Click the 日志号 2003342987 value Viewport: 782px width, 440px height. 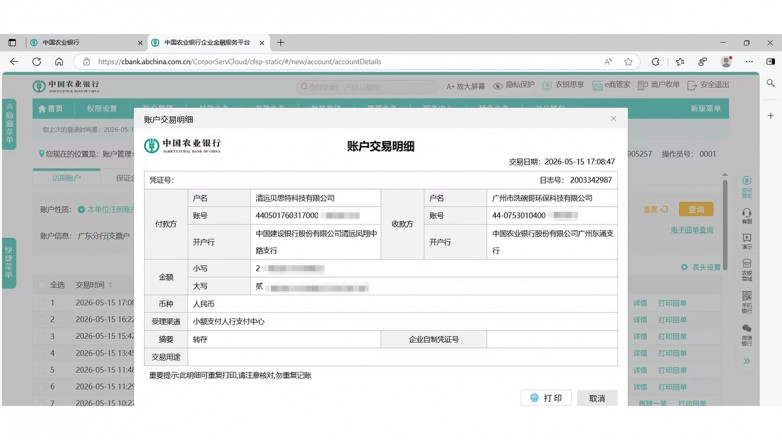click(x=591, y=180)
